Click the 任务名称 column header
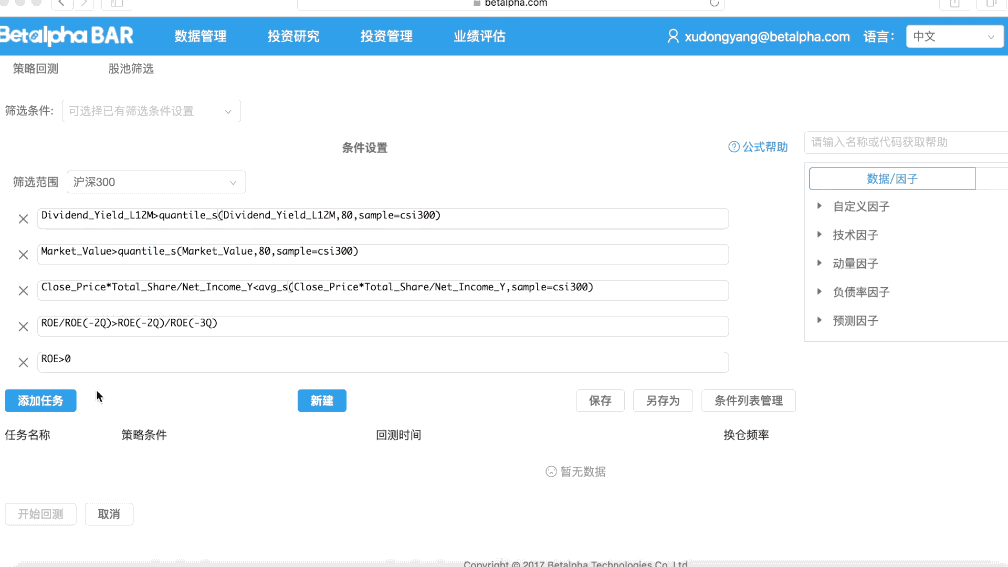The height and width of the screenshot is (567, 1008). (x=28, y=435)
